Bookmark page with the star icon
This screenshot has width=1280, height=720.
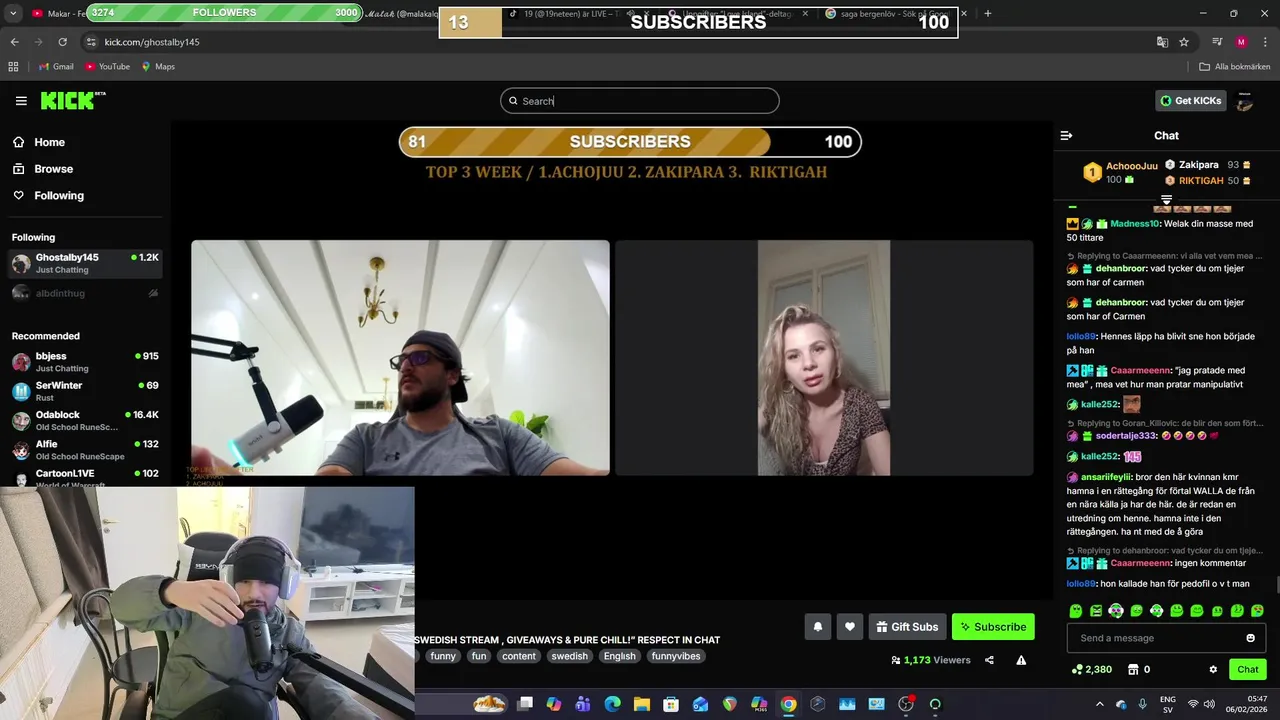coord(1184,42)
